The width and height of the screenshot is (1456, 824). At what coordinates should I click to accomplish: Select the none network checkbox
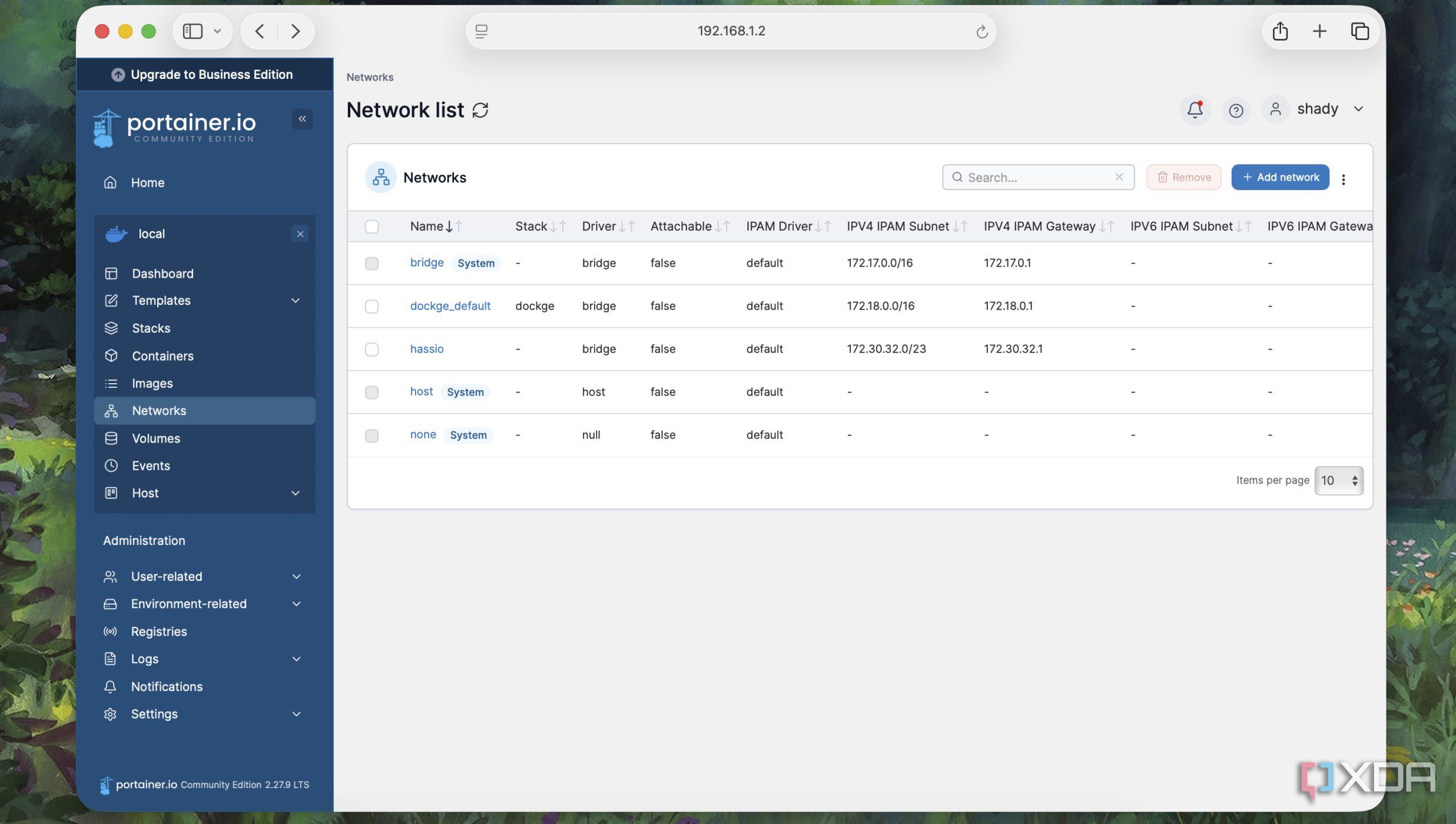372,436
